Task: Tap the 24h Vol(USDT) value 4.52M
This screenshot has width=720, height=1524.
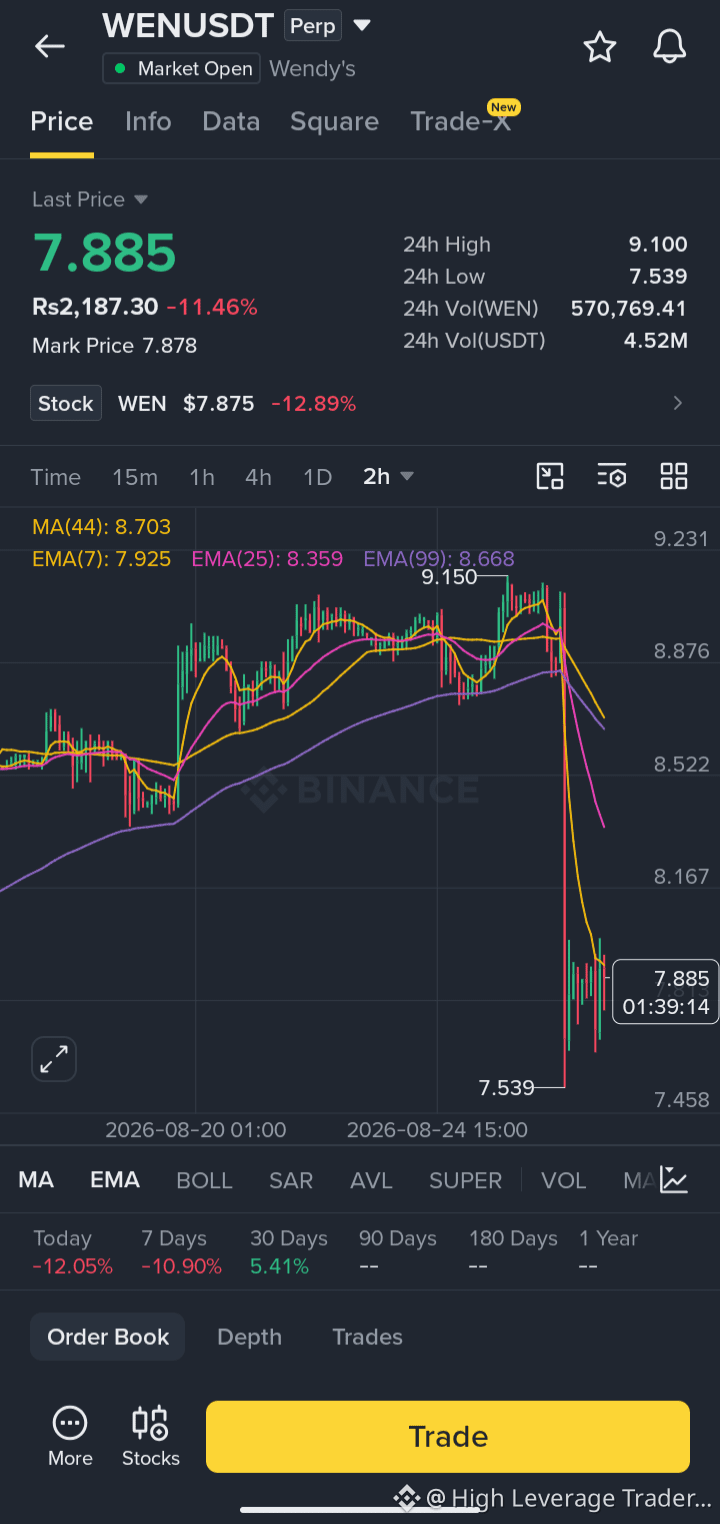Action: [x=656, y=340]
